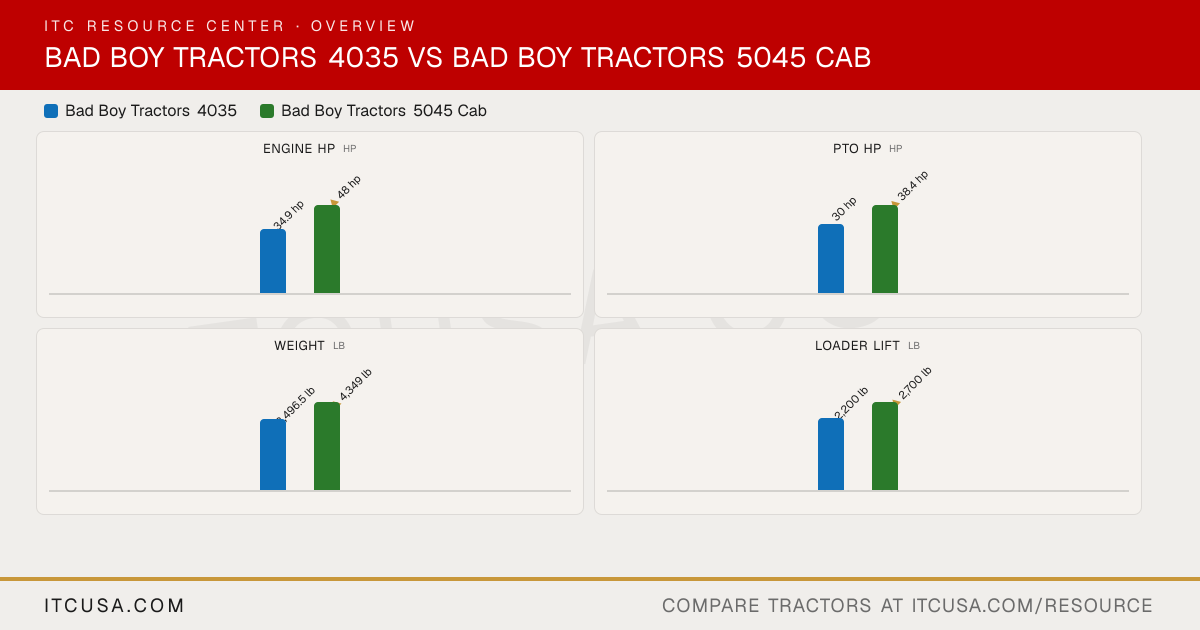Image resolution: width=1200 pixels, height=630 pixels.
Task: Click the winner marker on the 48 hp bar
Action: 335,203
